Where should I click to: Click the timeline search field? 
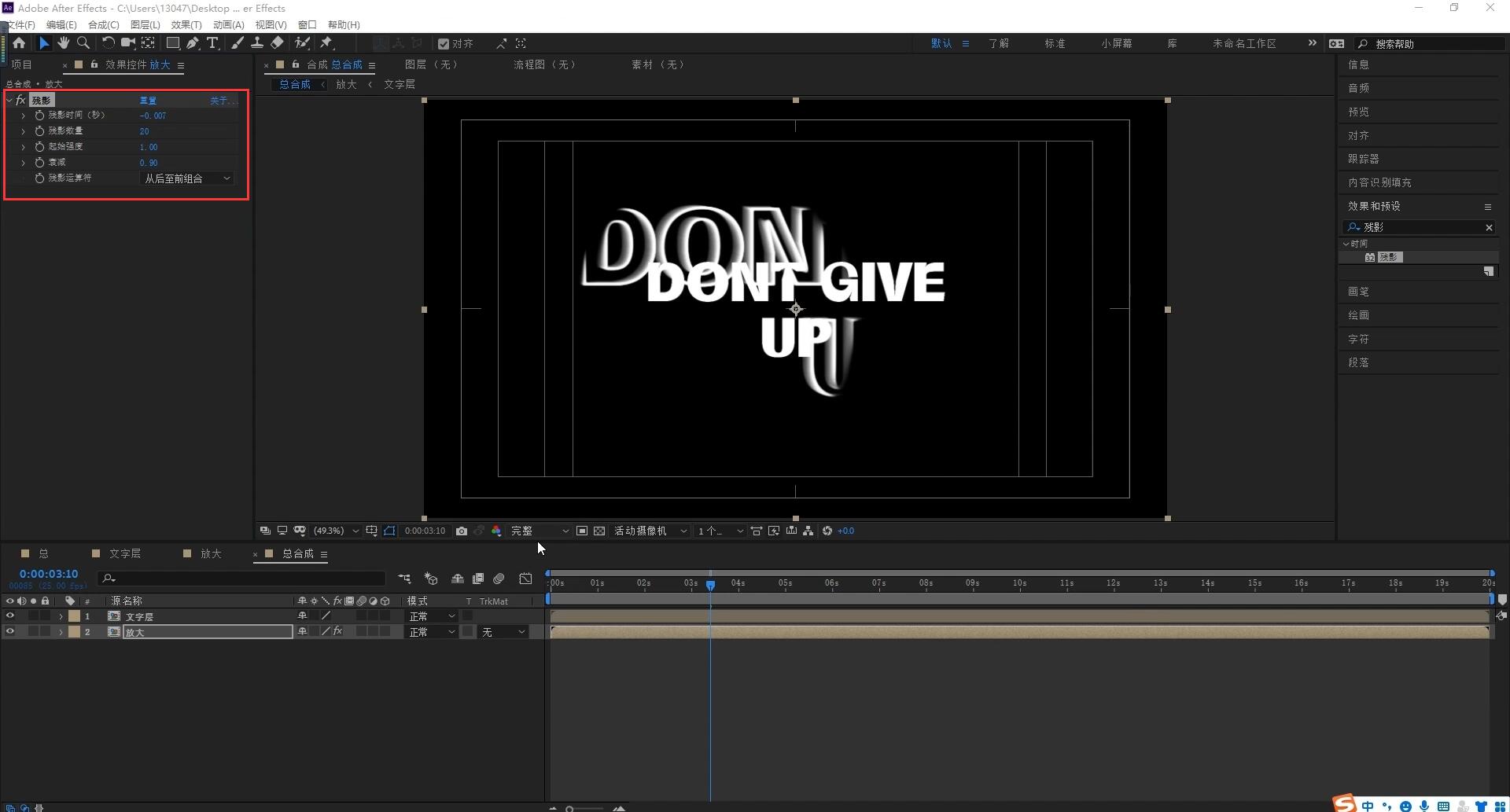[x=242, y=579]
